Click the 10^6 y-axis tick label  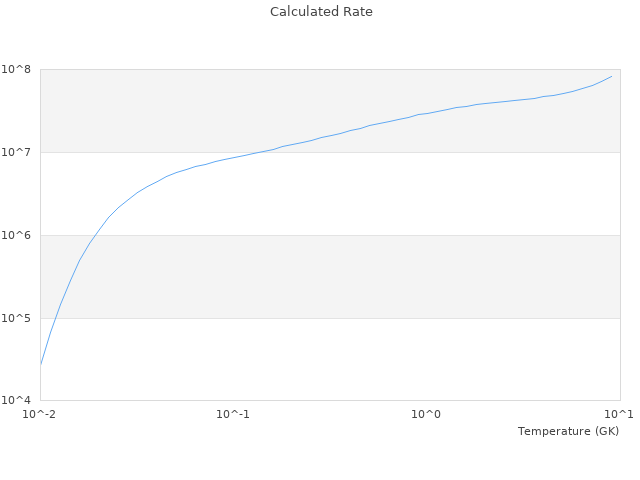pyautogui.click(x=17, y=235)
